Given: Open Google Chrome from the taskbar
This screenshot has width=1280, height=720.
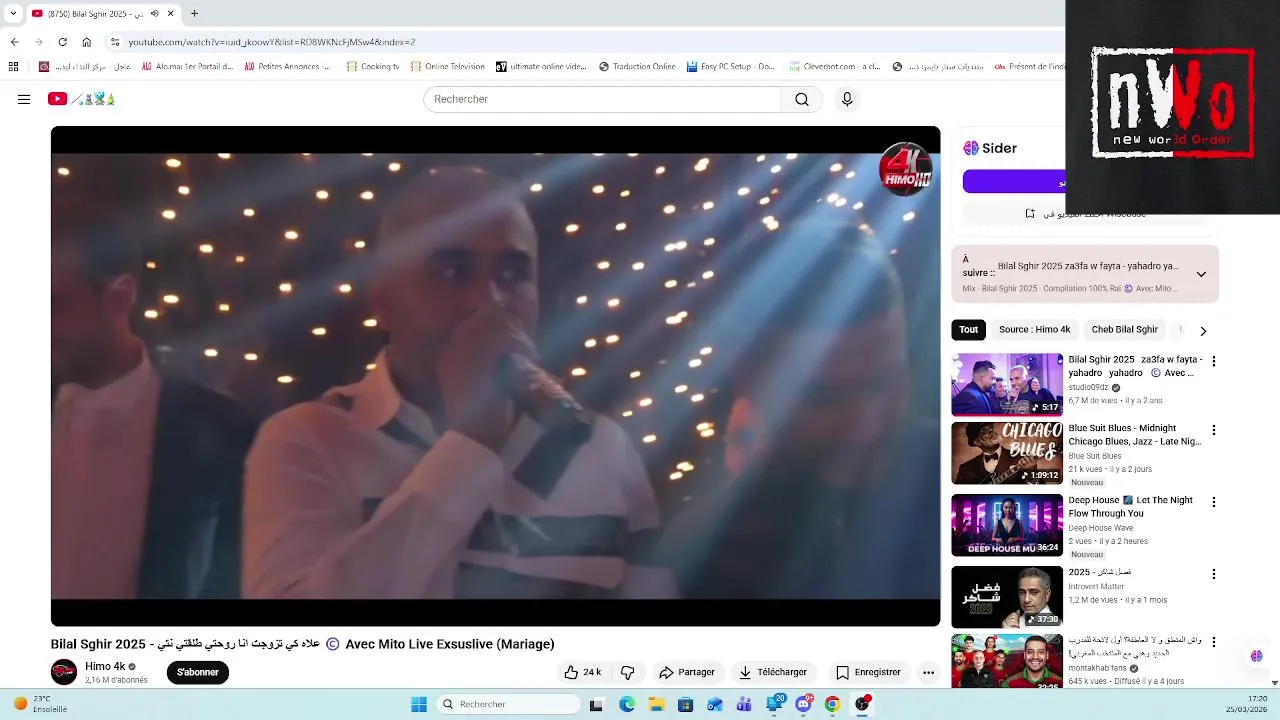Looking at the screenshot, I should (832, 704).
